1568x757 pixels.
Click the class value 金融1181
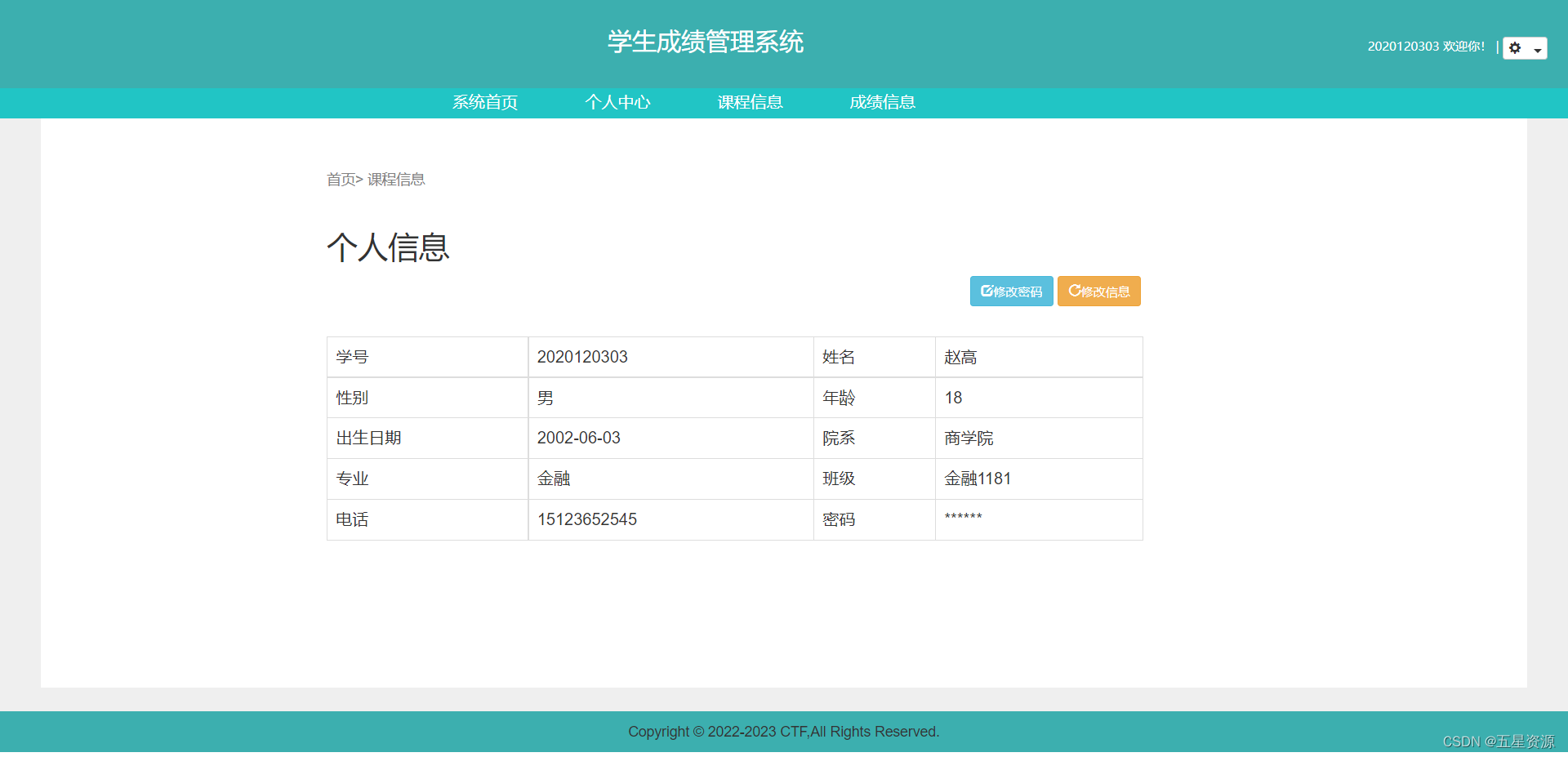(978, 479)
